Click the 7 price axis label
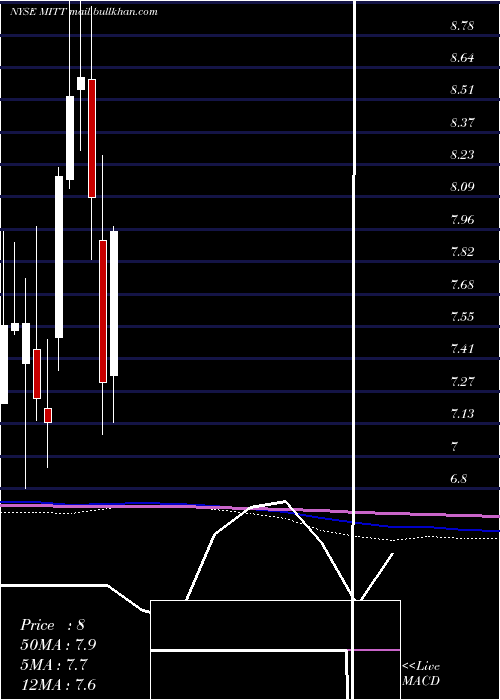The image size is (500, 700). [455, 446]
